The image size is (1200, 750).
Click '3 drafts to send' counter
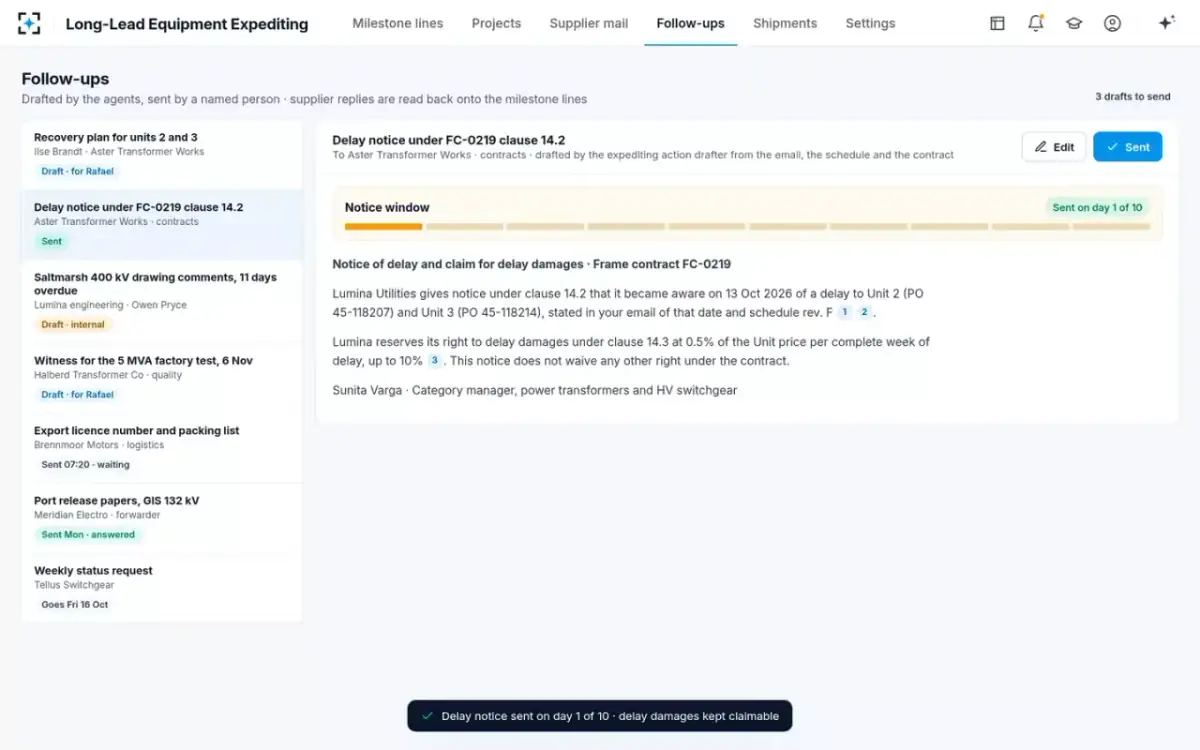tap(1132, 97)
